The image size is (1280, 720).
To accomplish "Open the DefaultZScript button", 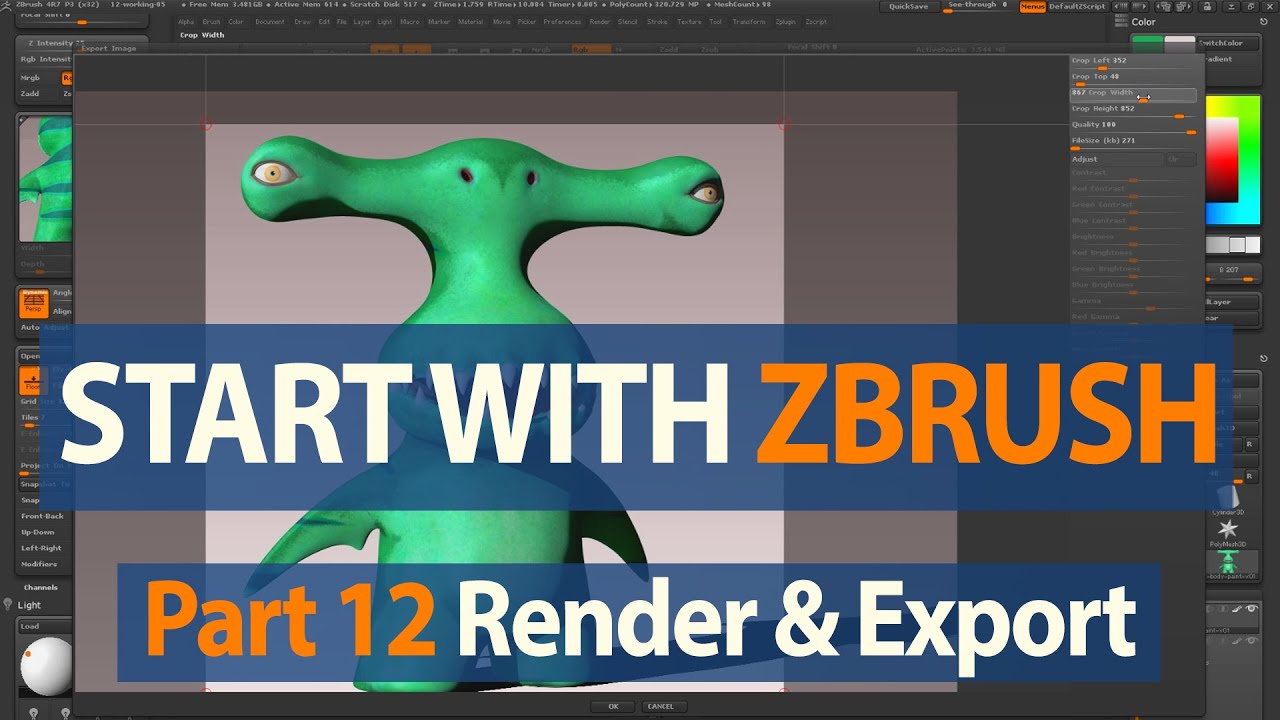I will pos(1076,6).
